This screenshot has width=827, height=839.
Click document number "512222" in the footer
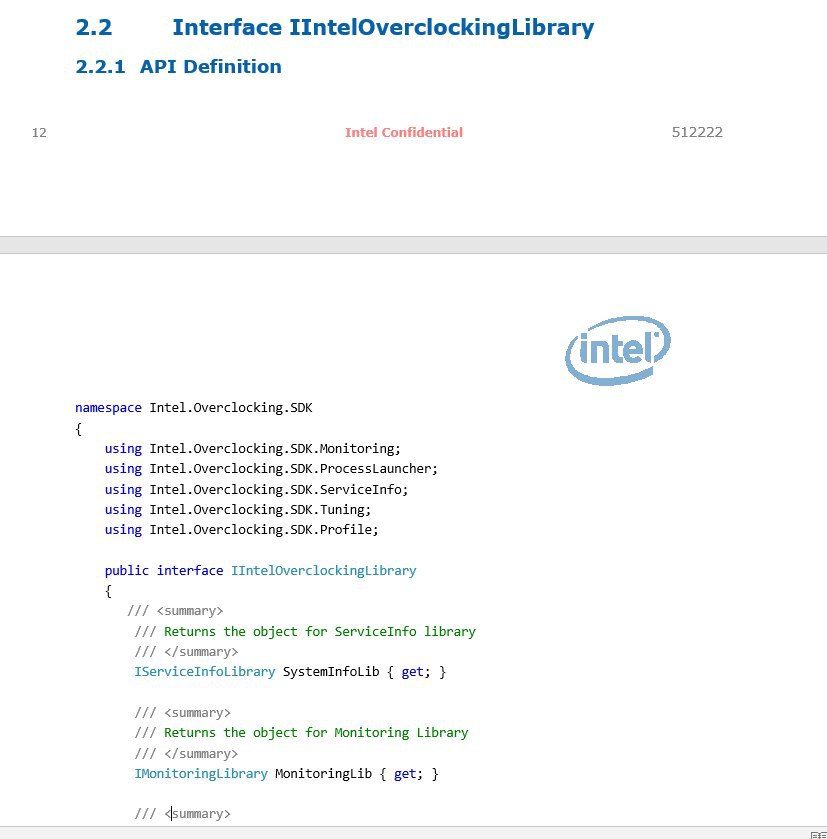coord(697,132)
